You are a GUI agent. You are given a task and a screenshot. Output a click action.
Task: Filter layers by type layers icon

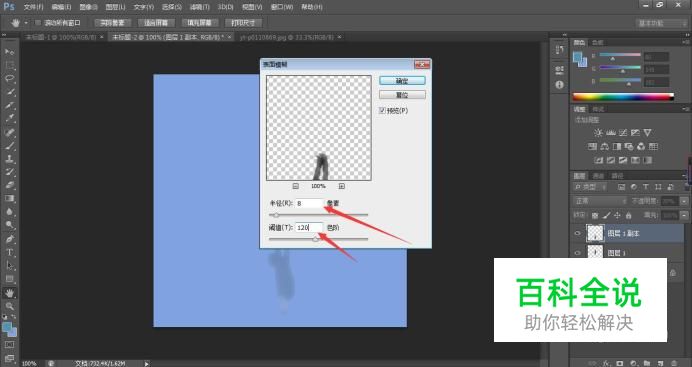click(646, 187)
